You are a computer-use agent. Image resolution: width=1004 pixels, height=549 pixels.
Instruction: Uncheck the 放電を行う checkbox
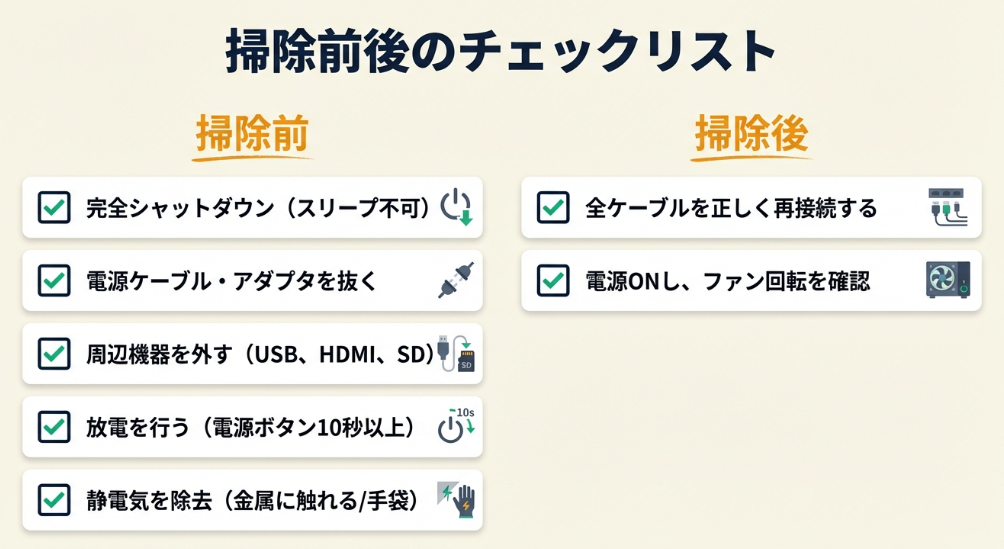pos(54,427)
